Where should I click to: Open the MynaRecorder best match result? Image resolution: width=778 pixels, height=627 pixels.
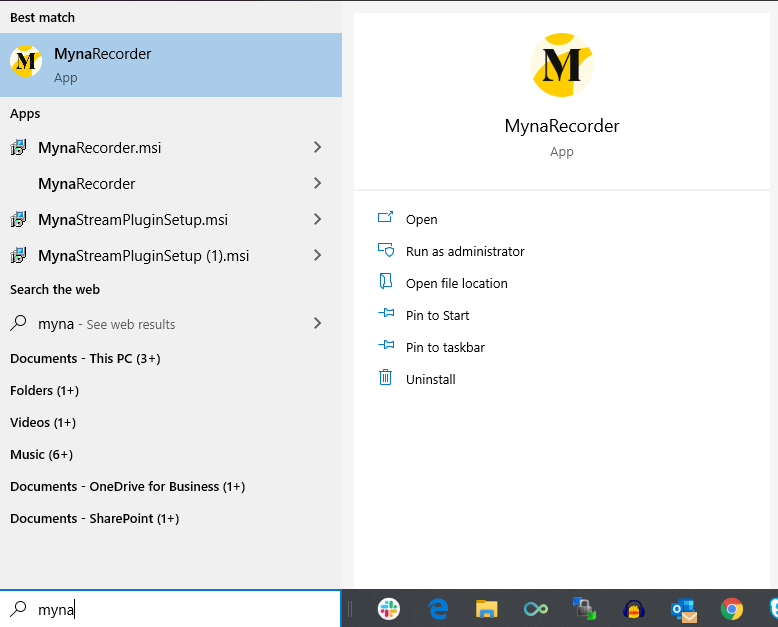tap(171, 65)
